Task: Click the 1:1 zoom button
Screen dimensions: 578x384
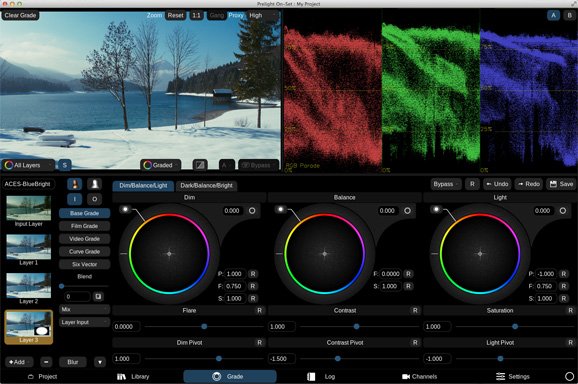Action: [x=196, y=15]
